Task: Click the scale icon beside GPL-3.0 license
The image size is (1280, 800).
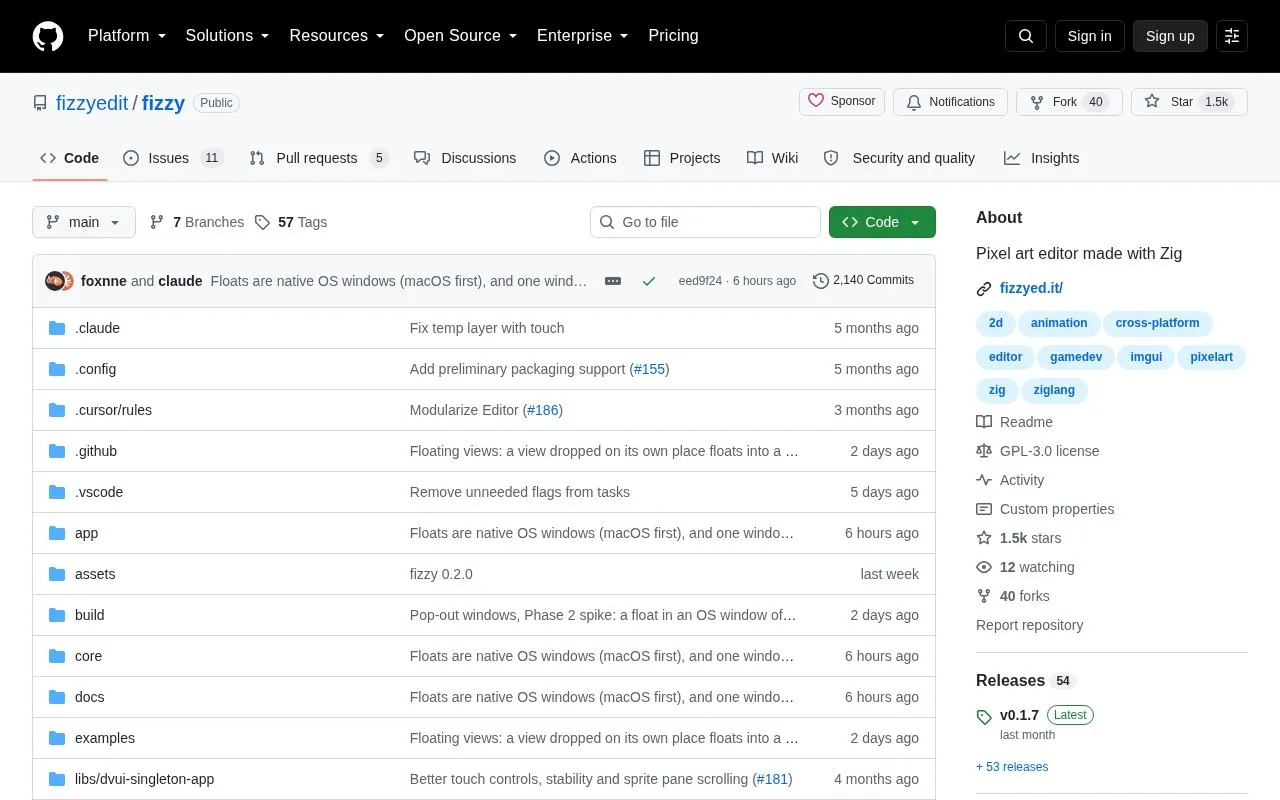Action: click(x=984, y=451)
